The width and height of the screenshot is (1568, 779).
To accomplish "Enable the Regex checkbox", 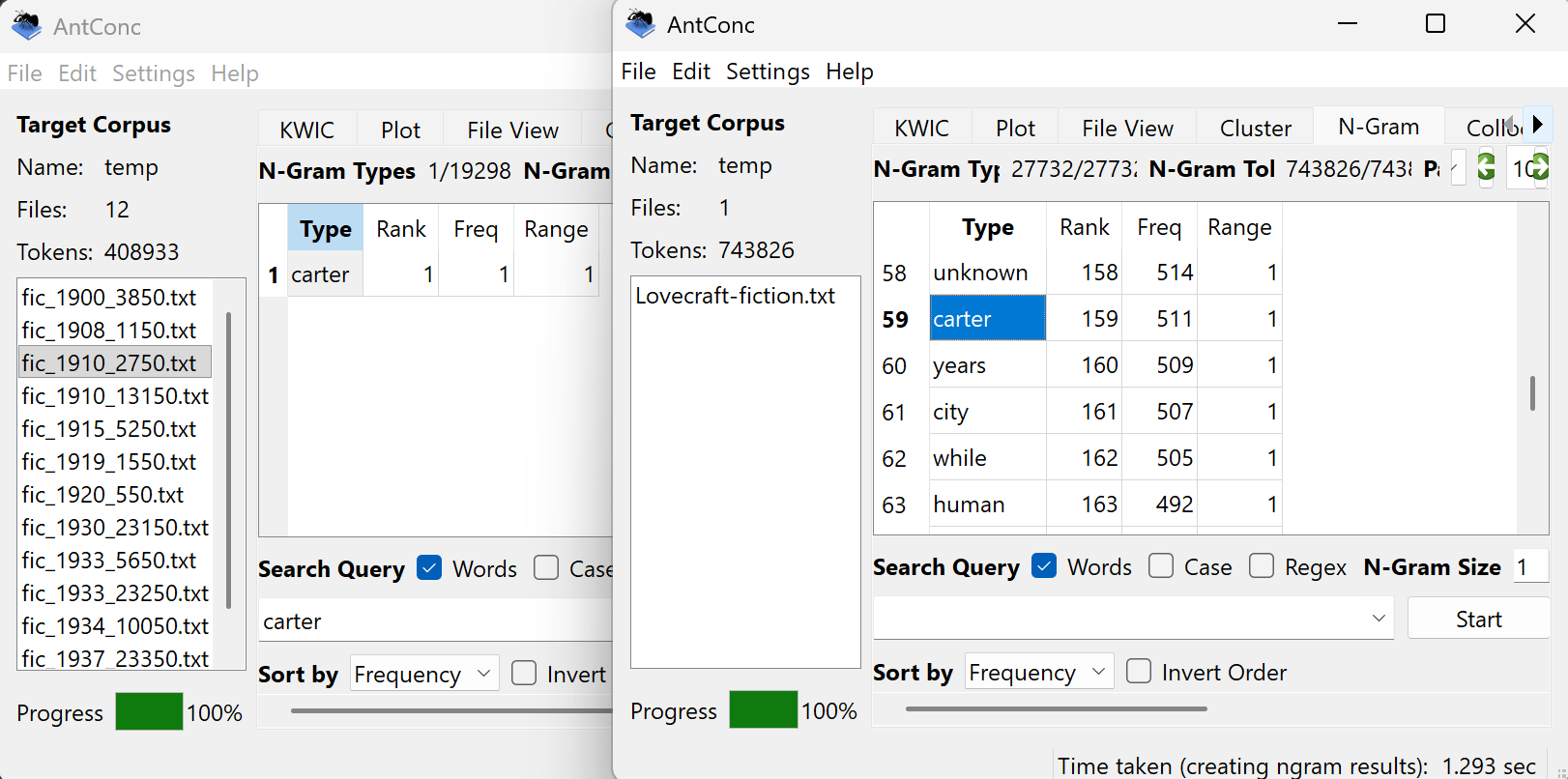I will tap(1262, 566).
